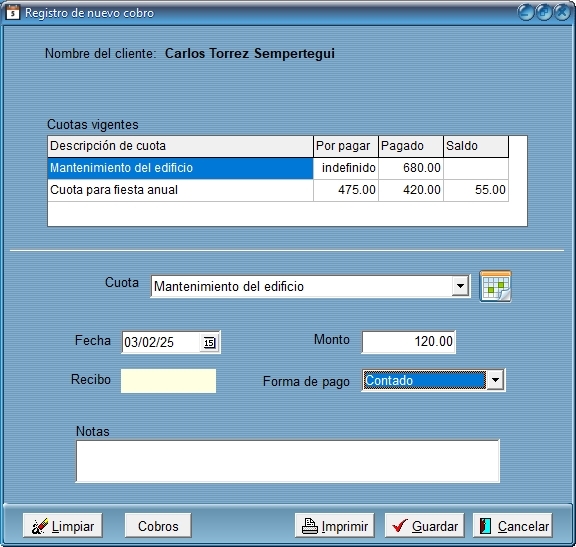This screenshot has height=547, width=576.
Task: Expand the Cuota dropdown arrow
Action: pos(460,286)
